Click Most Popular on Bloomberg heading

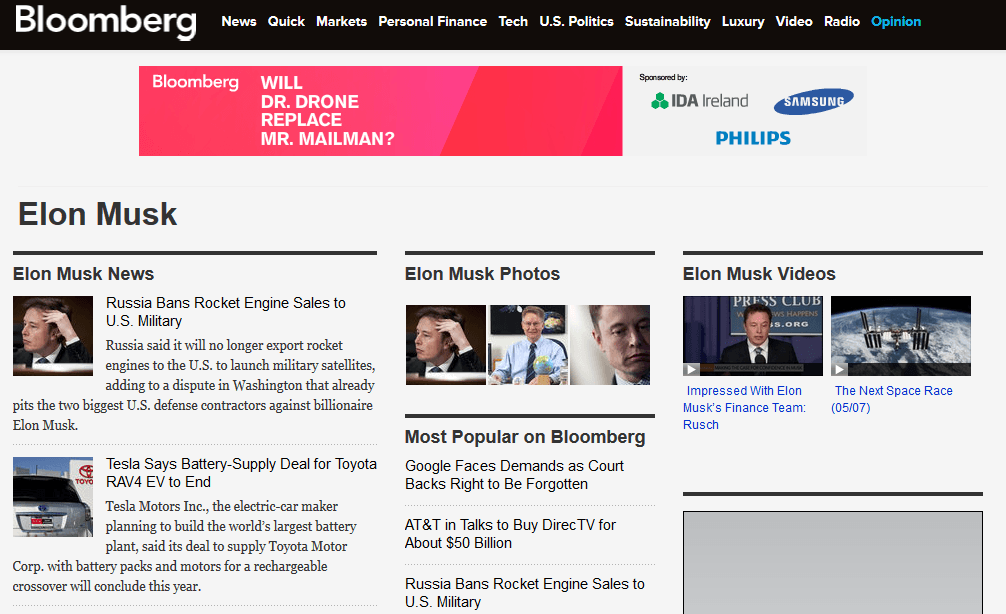tap(525, 437)
